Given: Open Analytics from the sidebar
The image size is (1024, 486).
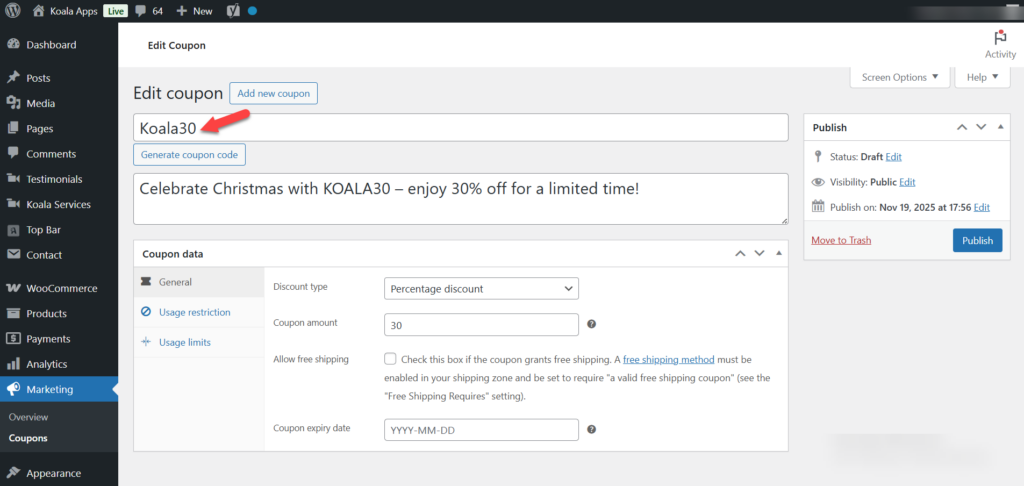Looking at the screenshot, I should pos(47,365).
